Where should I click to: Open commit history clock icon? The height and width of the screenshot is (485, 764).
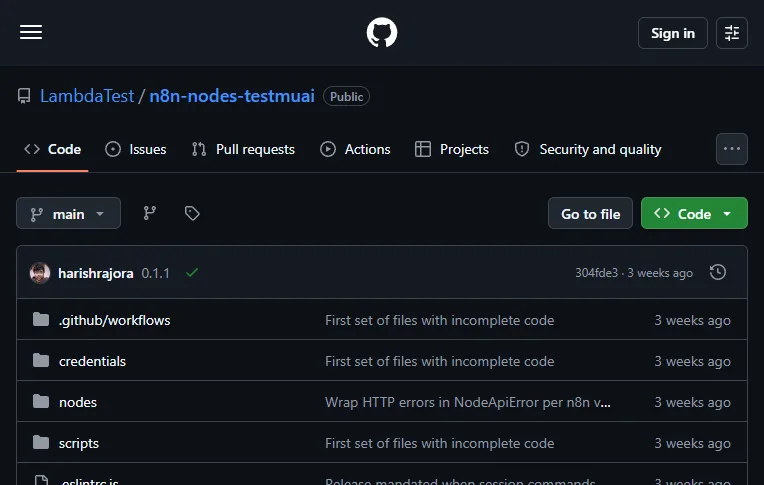pyautogui.click(x=718, y=272)
